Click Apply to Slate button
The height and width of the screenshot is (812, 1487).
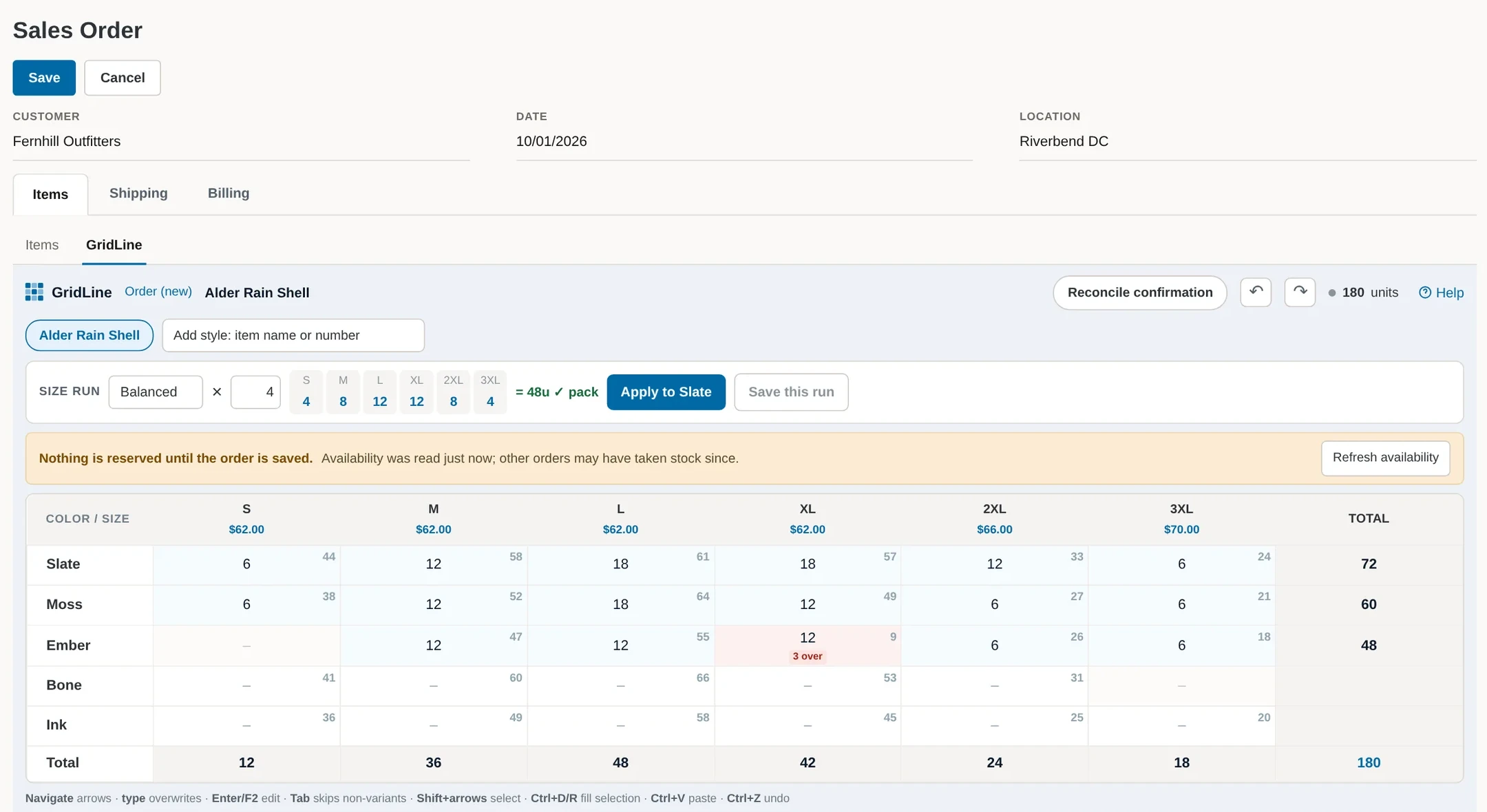tap(666, 392)
